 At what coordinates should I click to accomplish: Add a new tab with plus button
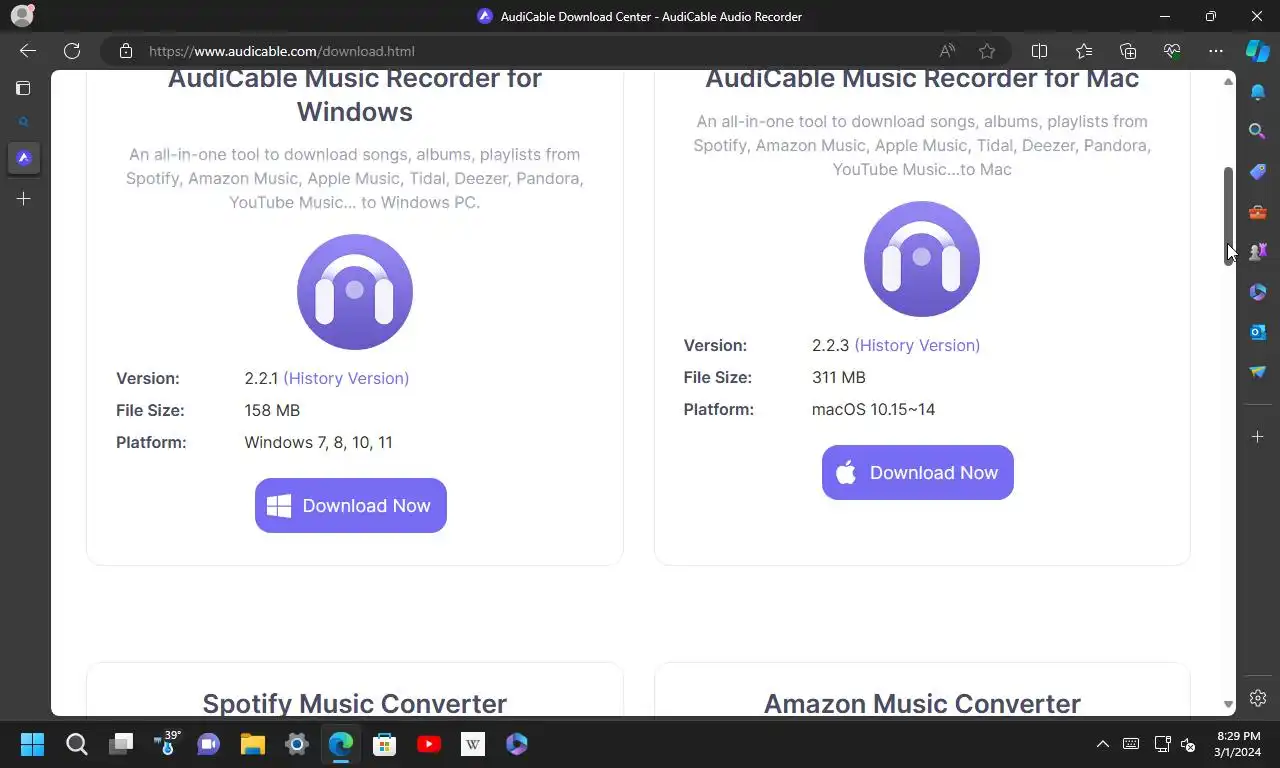(x=24, y=199)
